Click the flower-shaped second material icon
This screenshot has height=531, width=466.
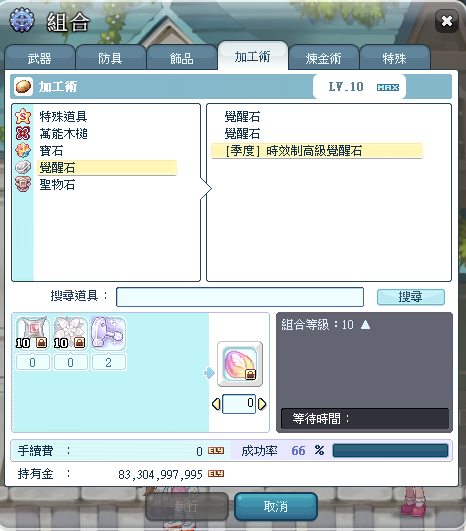(x=70, y=333)
